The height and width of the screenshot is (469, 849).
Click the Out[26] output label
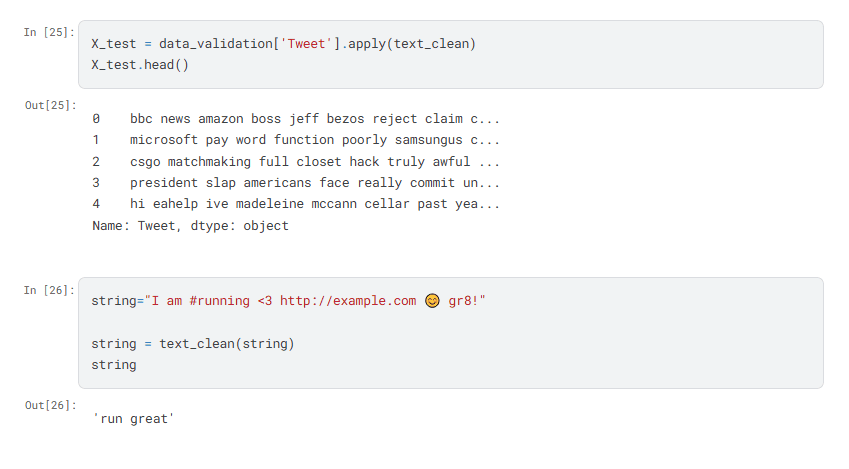50,405
